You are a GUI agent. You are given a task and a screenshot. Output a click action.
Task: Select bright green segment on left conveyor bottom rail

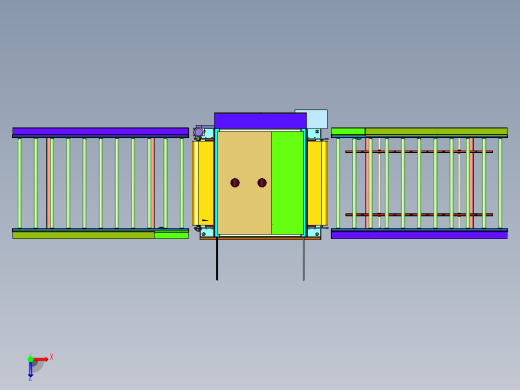tap(171, 235)
